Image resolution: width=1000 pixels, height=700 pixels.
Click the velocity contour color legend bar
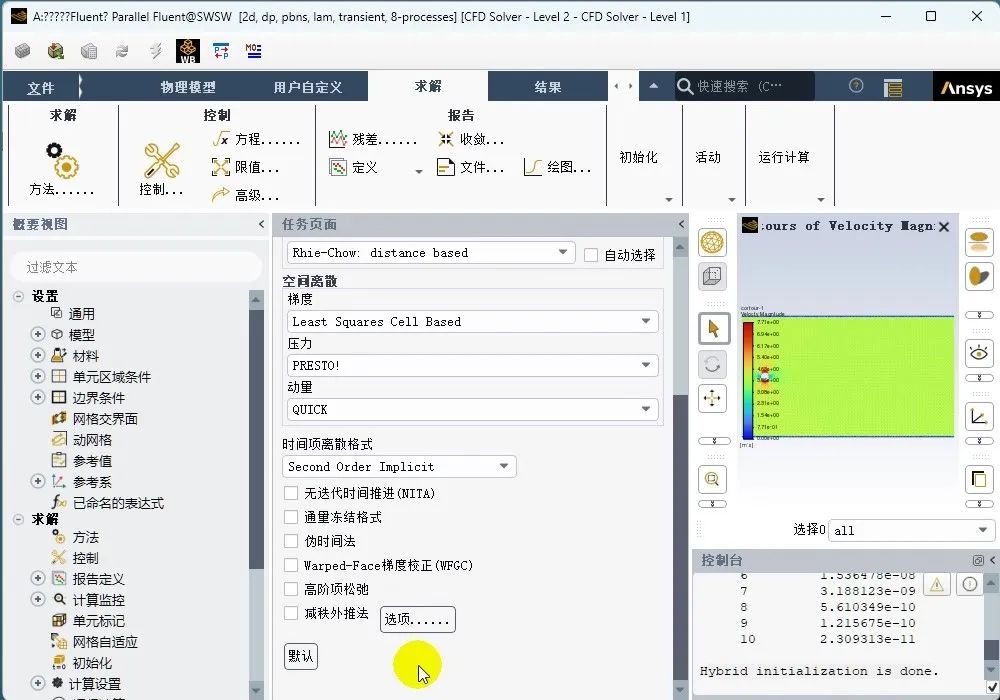click(747, 380)
